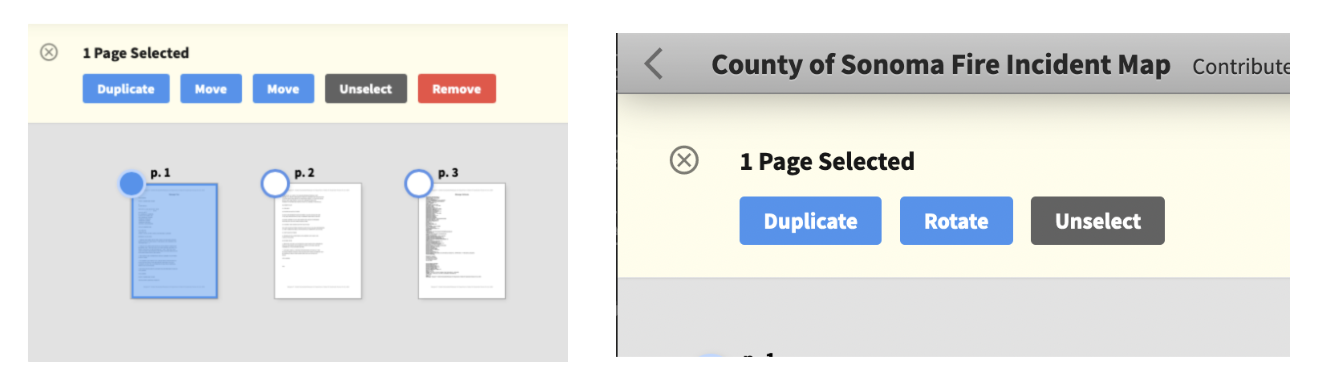Click the County of Sonoma Fire Incident Map title
1336x390 pixels.
[x=941, y=66]
